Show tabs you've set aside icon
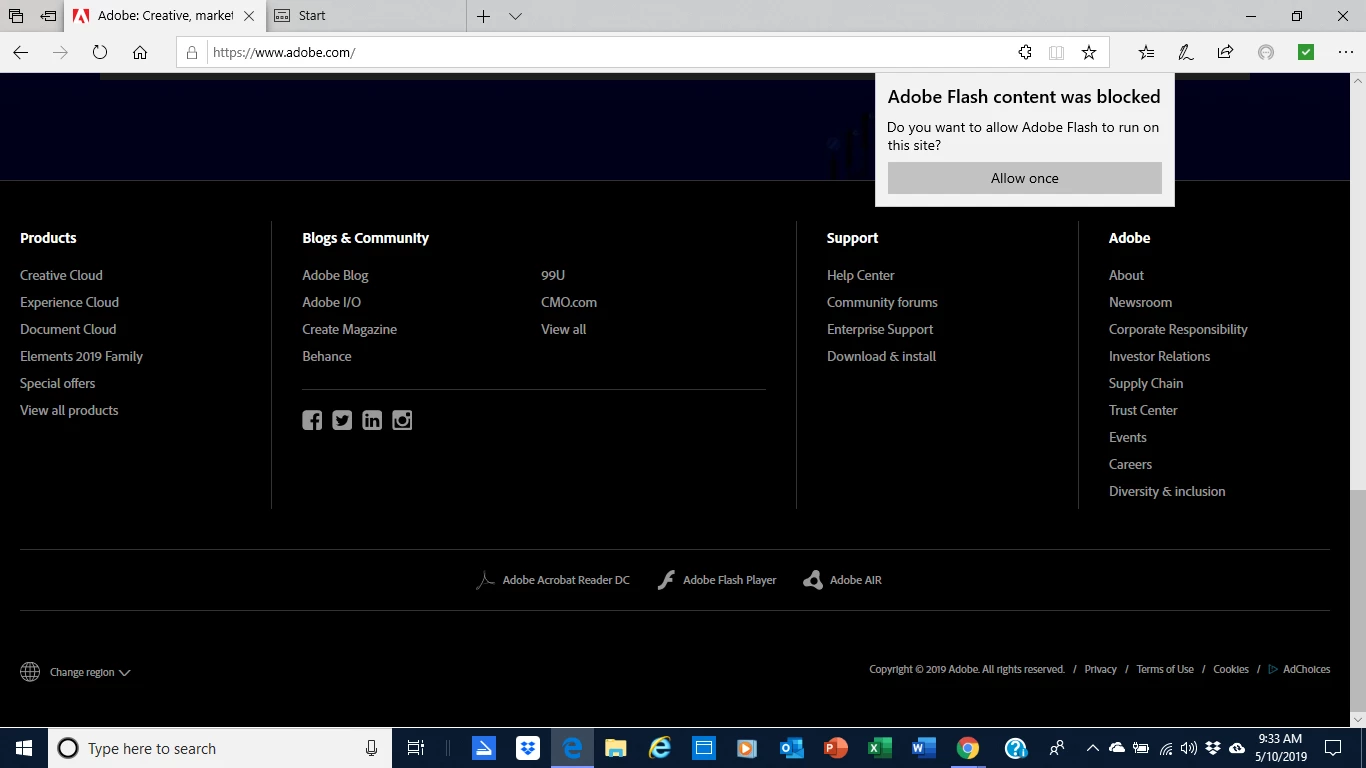Viewport: 1366px width, 768px height. (16, 16)
